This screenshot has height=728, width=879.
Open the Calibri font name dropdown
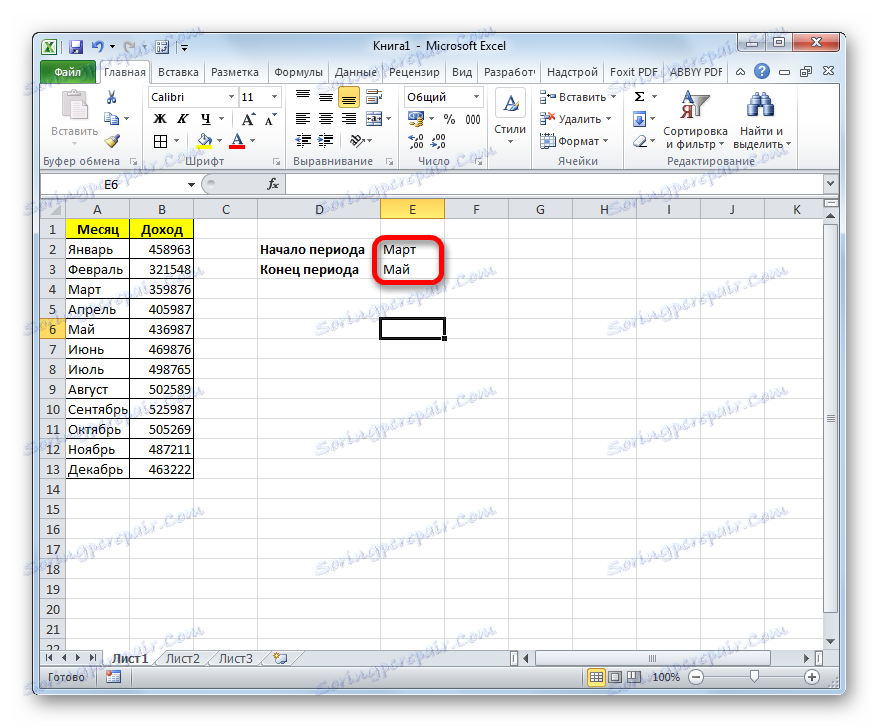[x=231, y=97]
